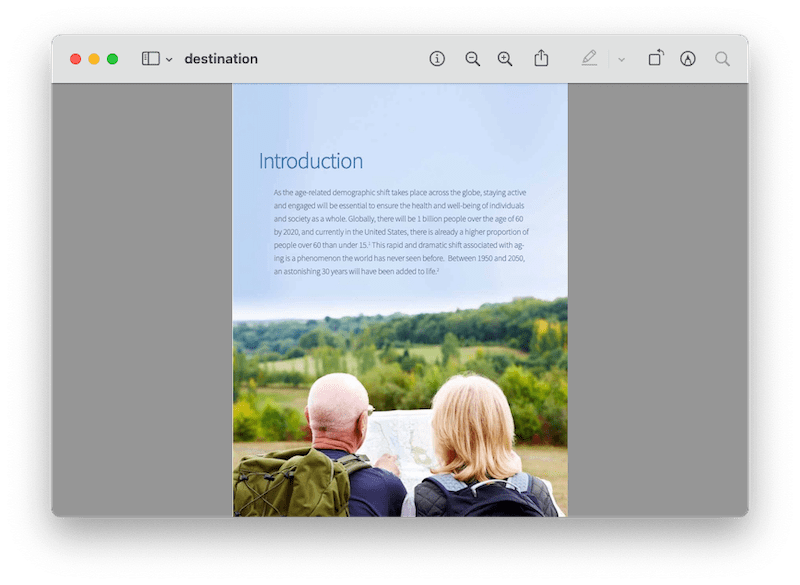This screenshot has width=800, height=585.
Task: Rotate the page left
Action: (x=656, y=58)
